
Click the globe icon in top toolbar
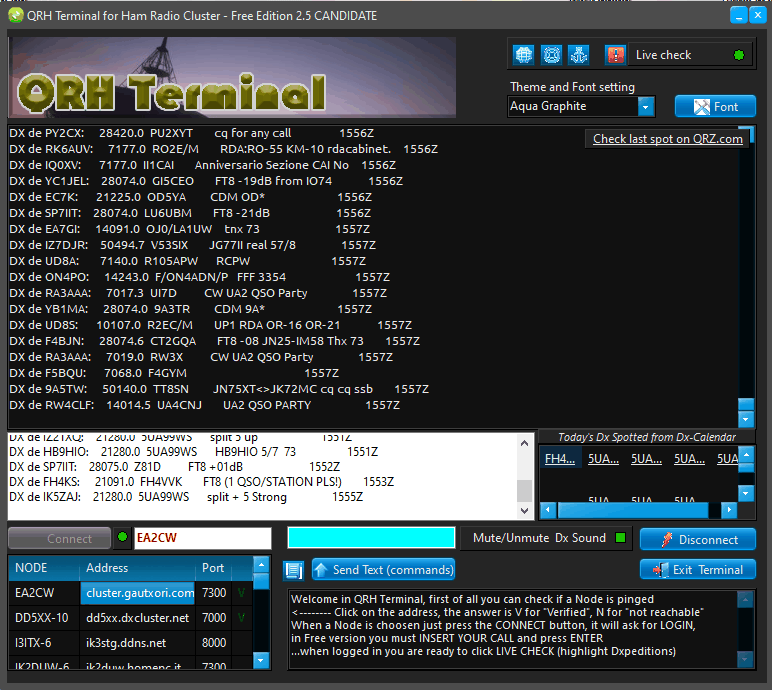[523, 55]
